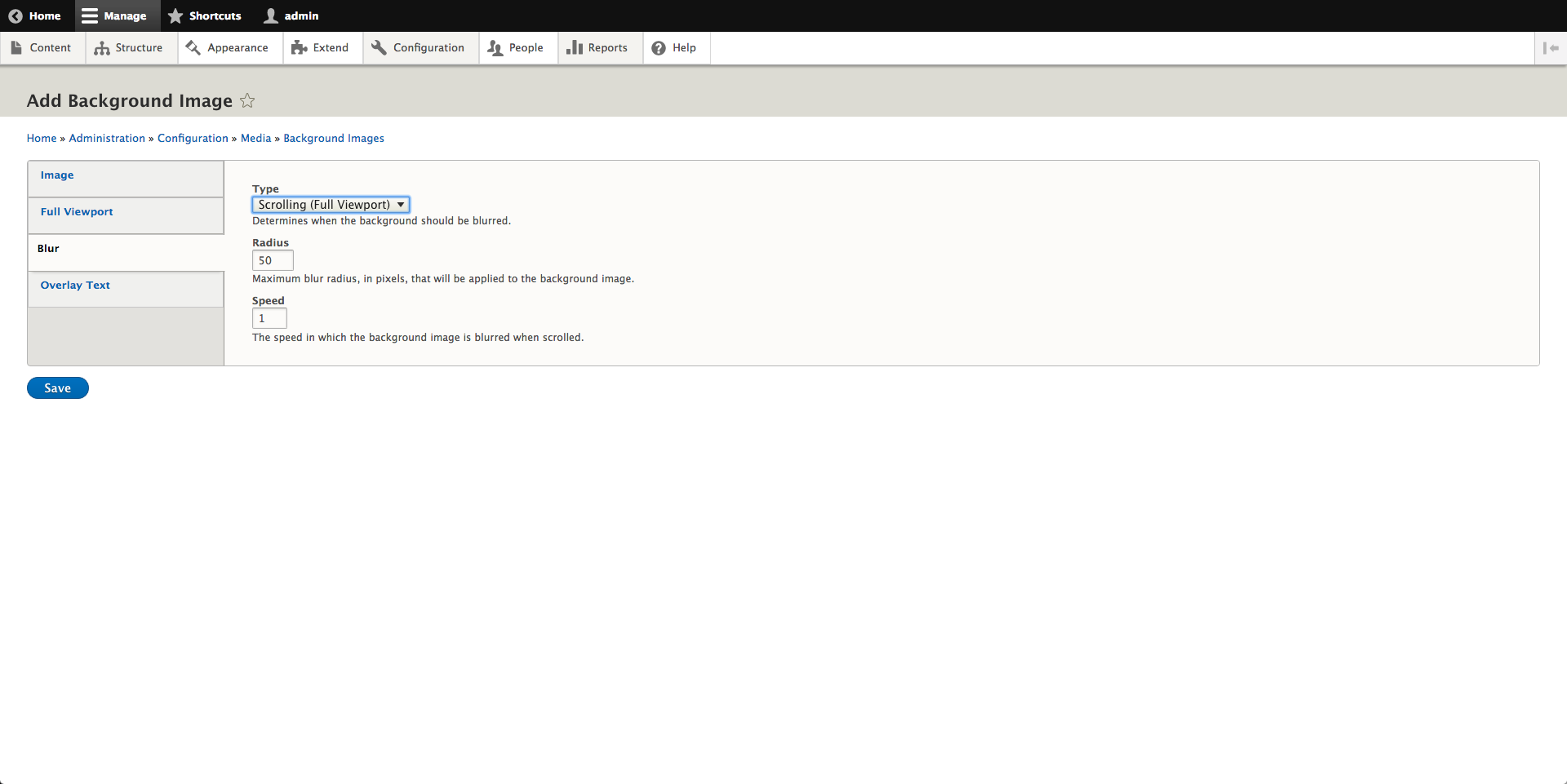1567x784 pixels.
Task: Click the toolbar orientation toggle icon
Action: point(1551,48)
